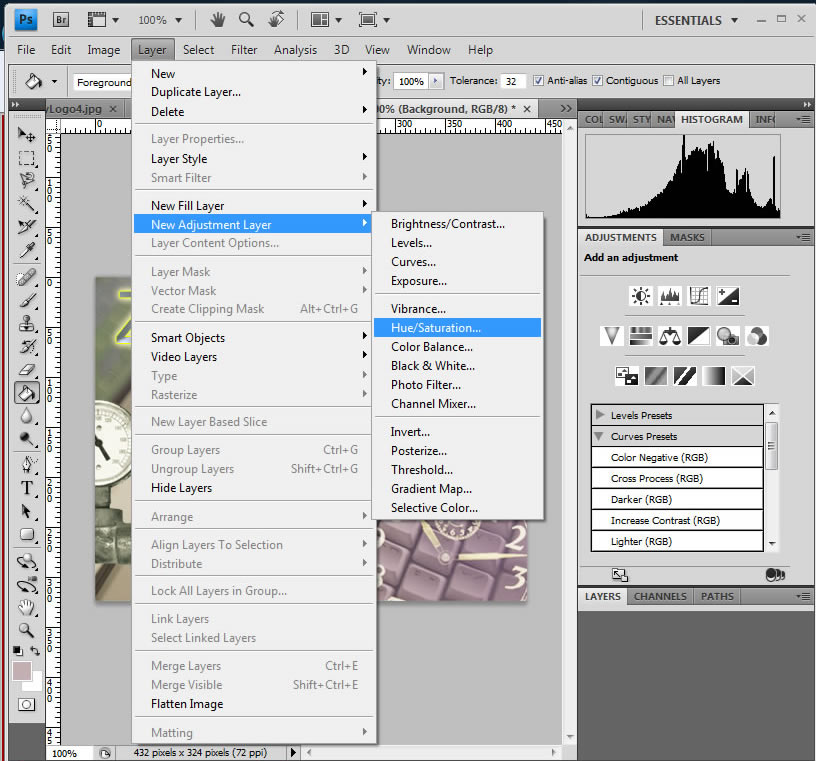The width and height of the screenshot is (816, 761).
Task: Click Exposure adjustment icon in Adjustments panel
Action: 728,296
